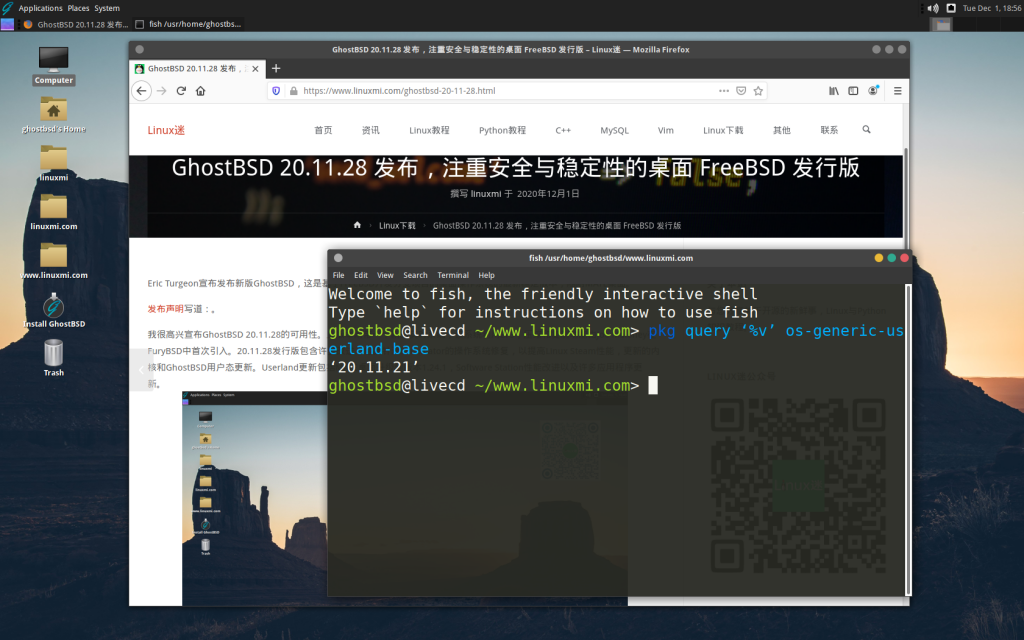The image size is (1024, 640).
Task: Open Linux下载 navigation link
Action: pyautogui.click(x=723, y=130)
